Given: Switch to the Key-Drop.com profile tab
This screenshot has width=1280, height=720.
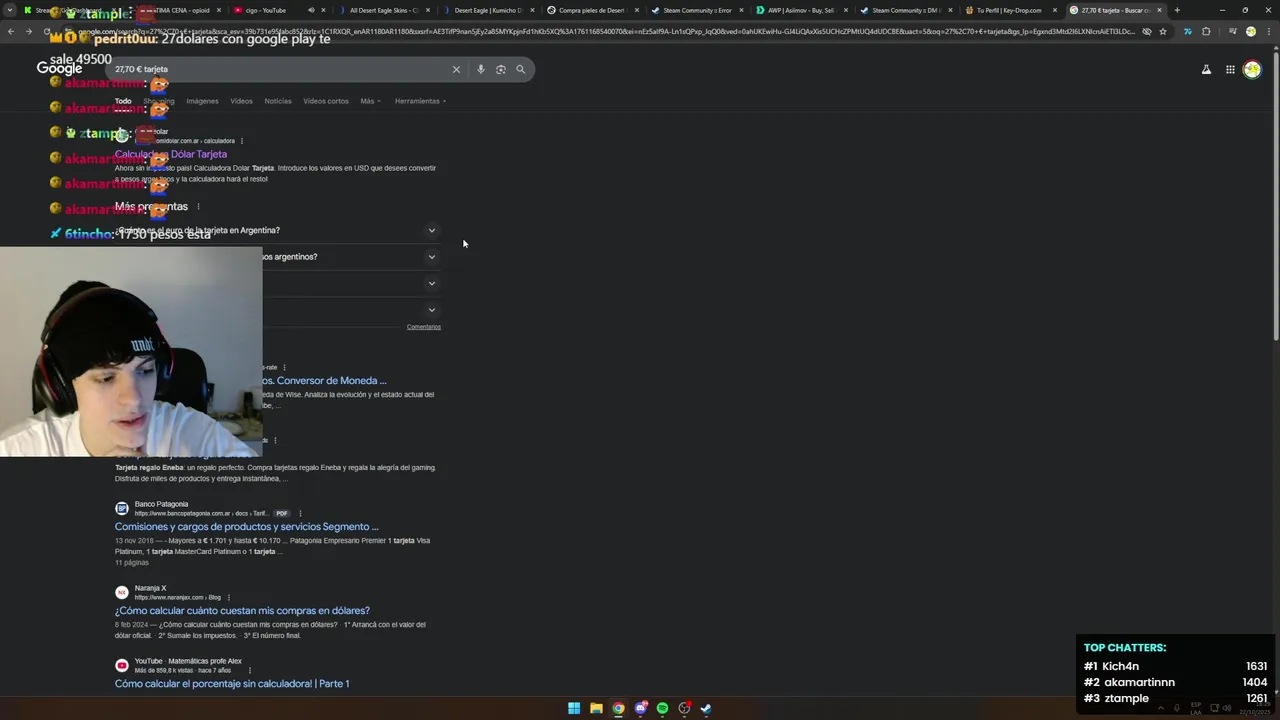Looking at the screenshot, I should [x=1008, y=10].
